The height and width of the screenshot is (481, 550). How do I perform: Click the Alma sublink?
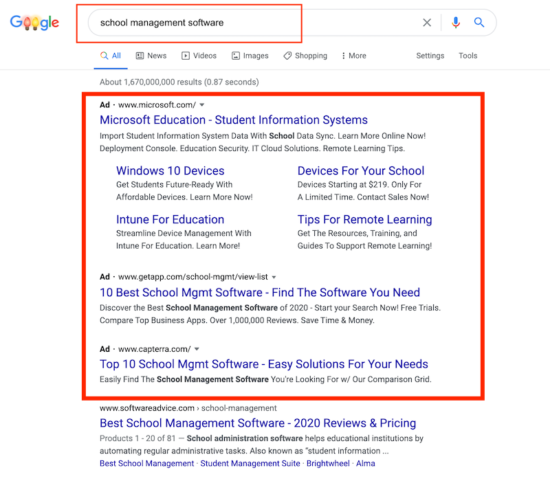(x=365, y=463)
